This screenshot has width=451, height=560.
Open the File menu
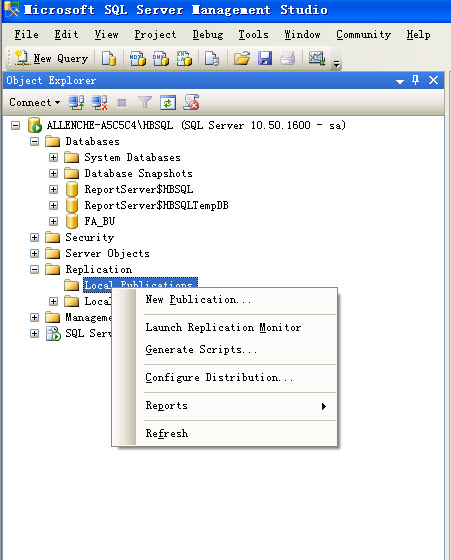(26, 35)
